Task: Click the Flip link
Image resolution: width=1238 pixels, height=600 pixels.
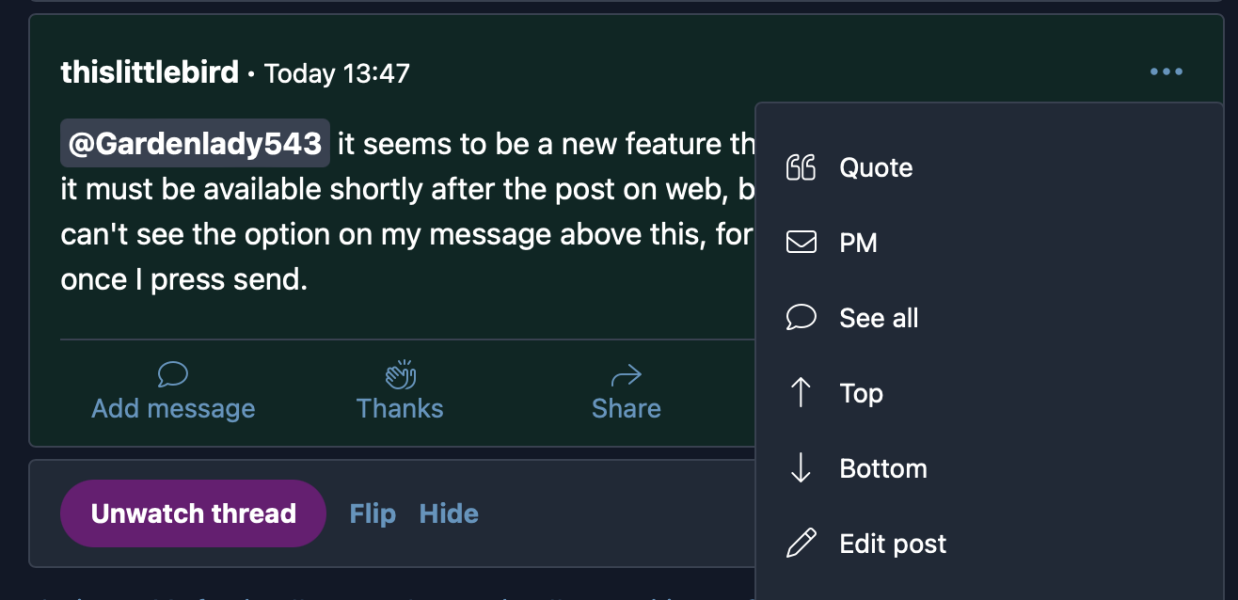Action: click(x=372, y=514)
